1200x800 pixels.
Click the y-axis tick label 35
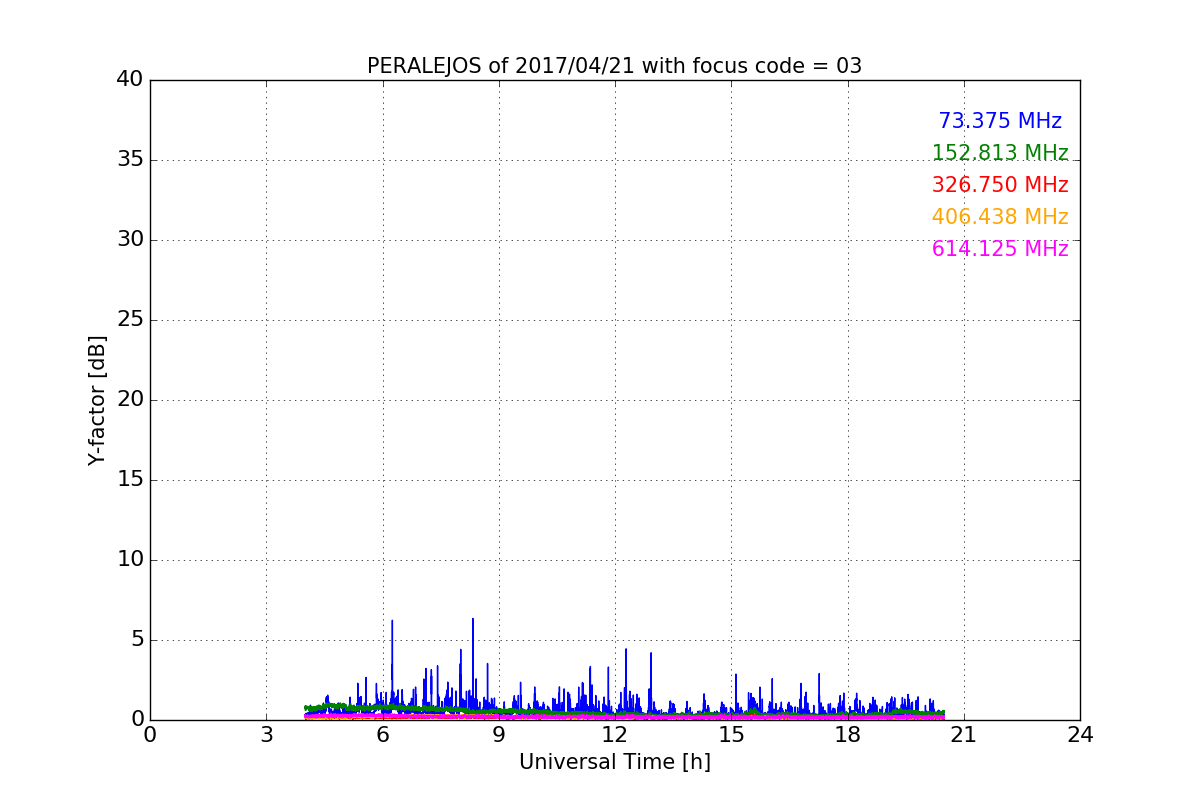[x=130, y=159]
